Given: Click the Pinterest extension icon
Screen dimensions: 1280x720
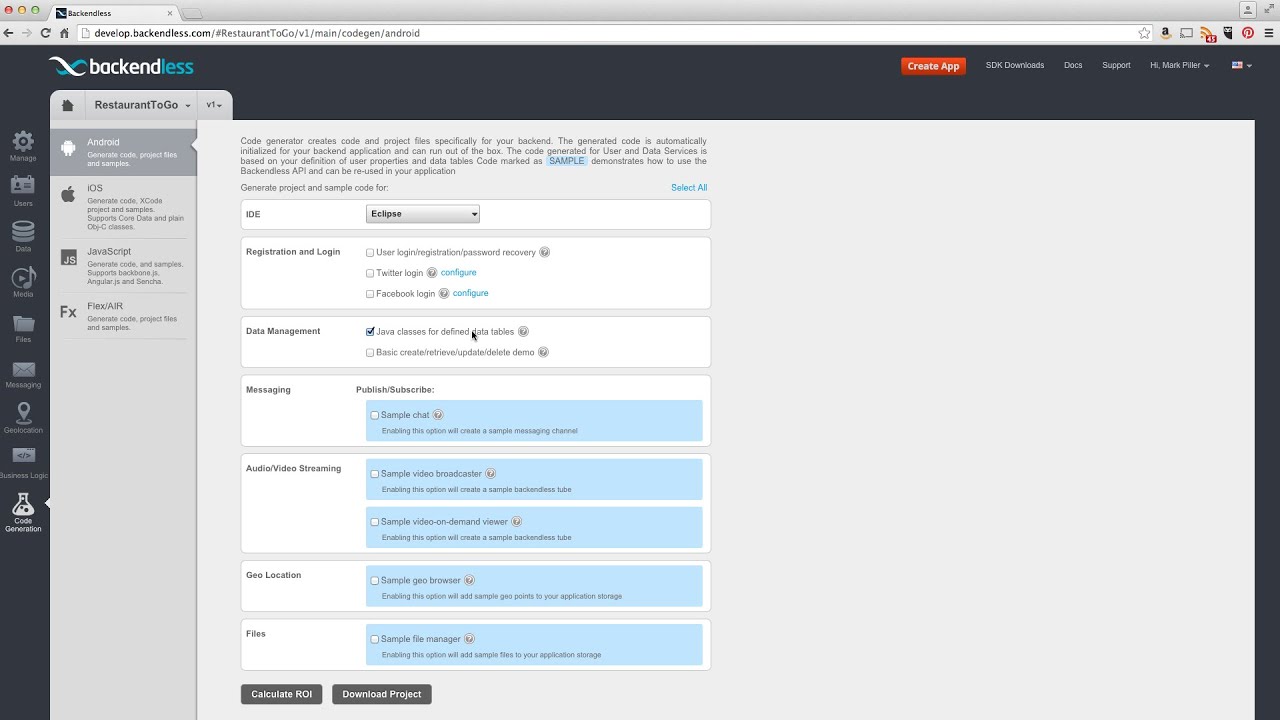Looking at the screenshot, I should 1248,33.
